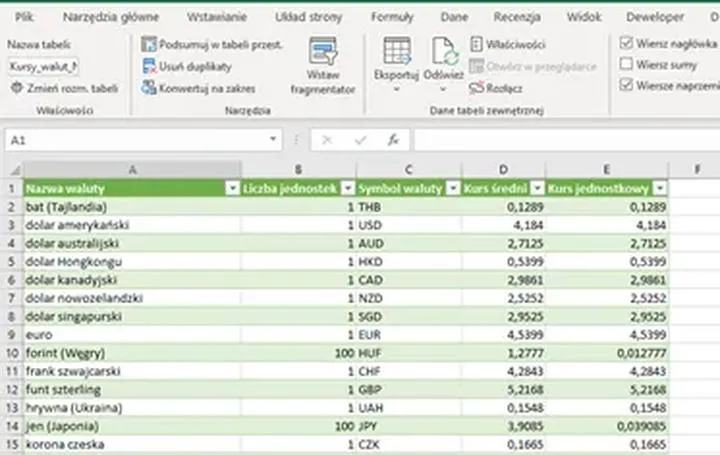
Task: Expand the Name Box dropdown arrow
Action: 274,141
